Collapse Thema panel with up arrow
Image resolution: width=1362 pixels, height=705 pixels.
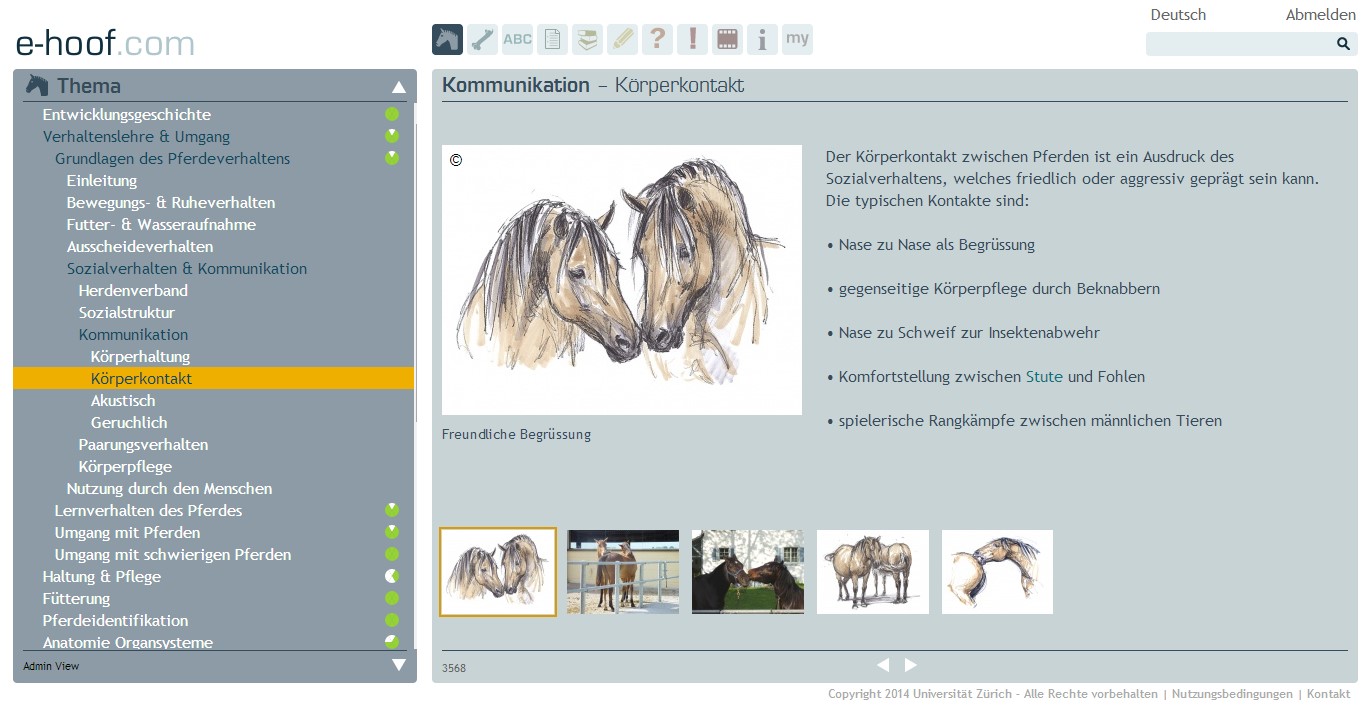(x=399, y=87)
